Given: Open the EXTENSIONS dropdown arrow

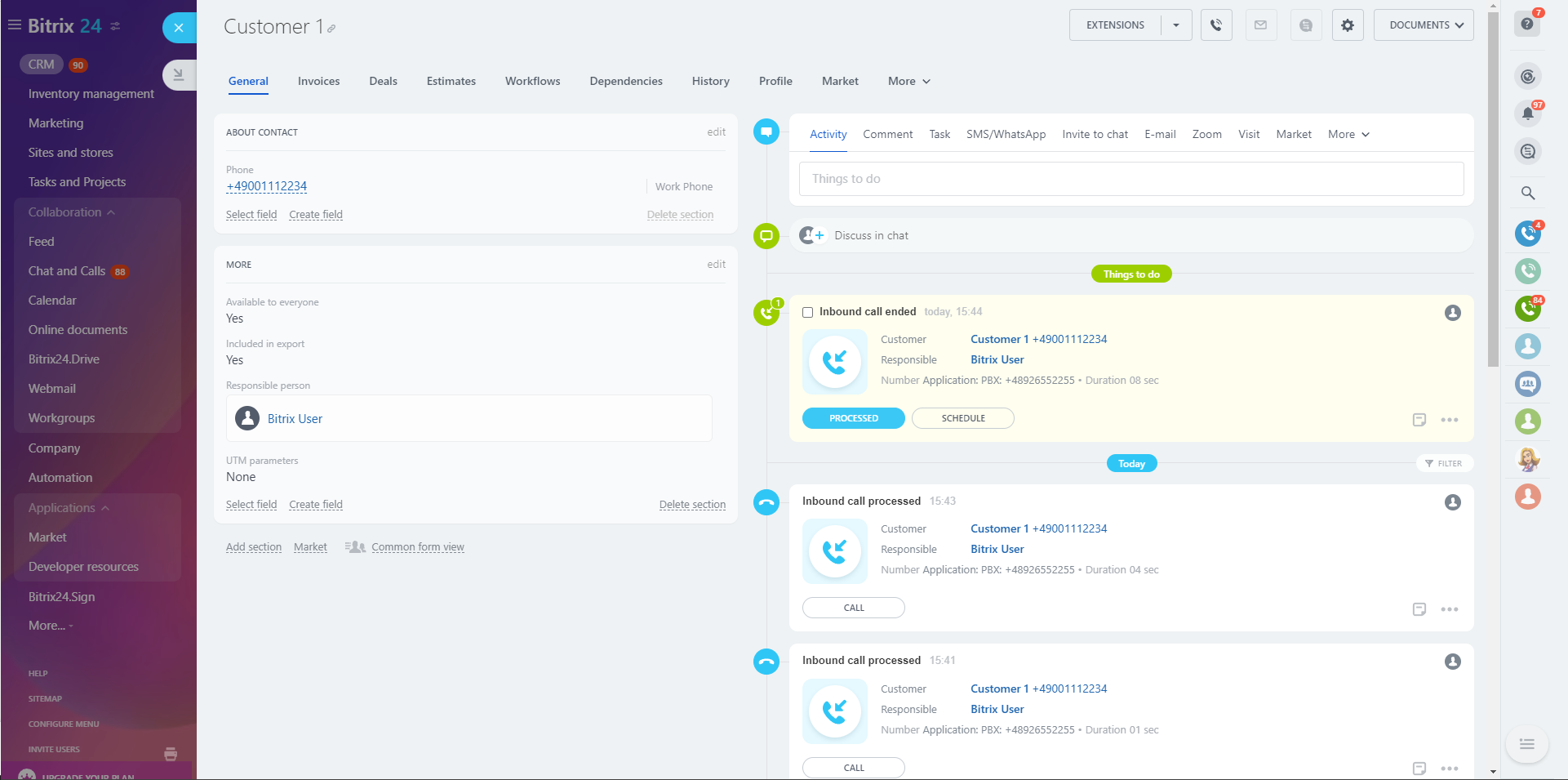Looking at the screenshot, I should click(1175, 25).
